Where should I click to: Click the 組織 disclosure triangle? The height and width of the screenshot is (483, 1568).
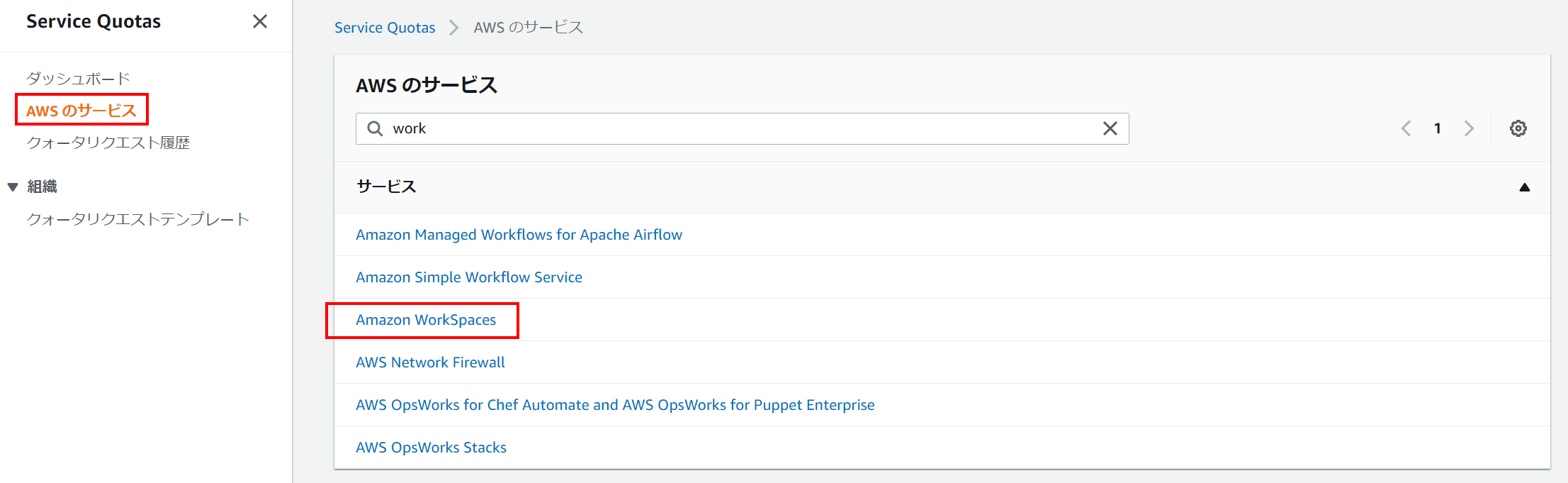point(12,186)
